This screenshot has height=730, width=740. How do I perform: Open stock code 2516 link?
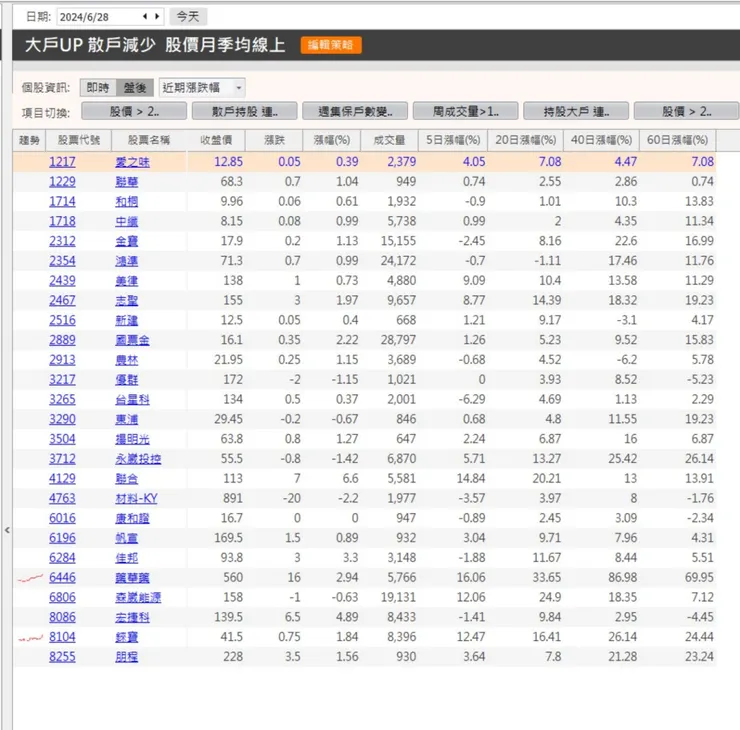point(62,320)
